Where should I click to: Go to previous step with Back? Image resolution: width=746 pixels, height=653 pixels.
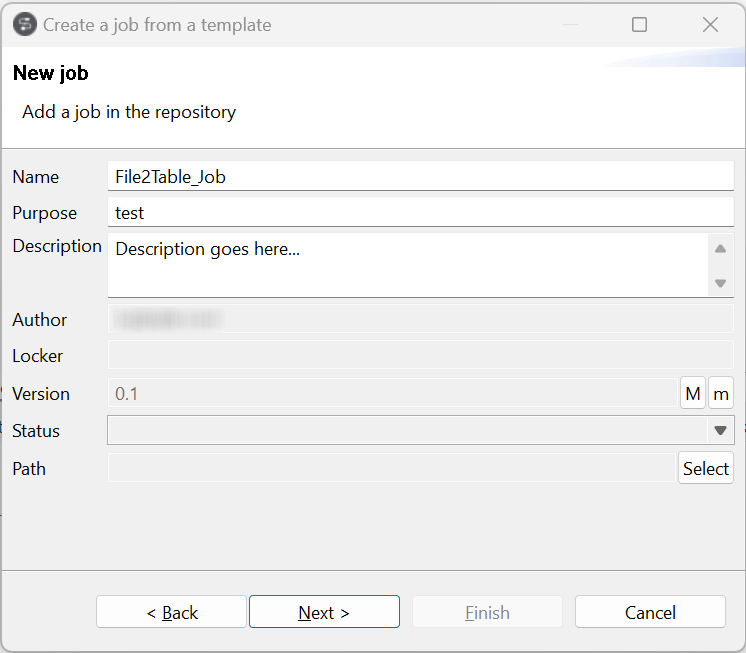point(171,612)
